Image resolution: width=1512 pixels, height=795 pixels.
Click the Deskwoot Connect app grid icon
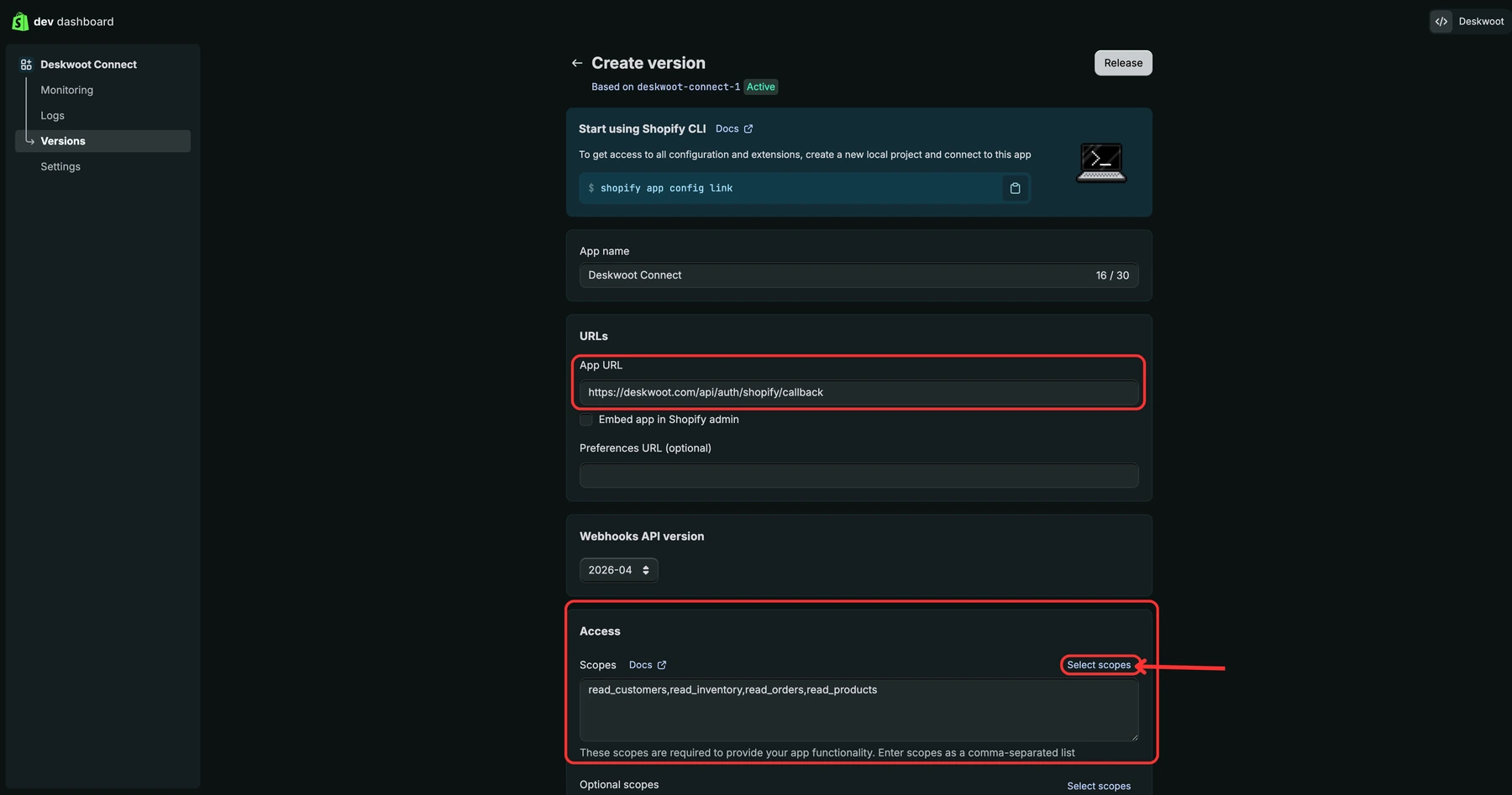pyautogui.click(x=26, y=65)
